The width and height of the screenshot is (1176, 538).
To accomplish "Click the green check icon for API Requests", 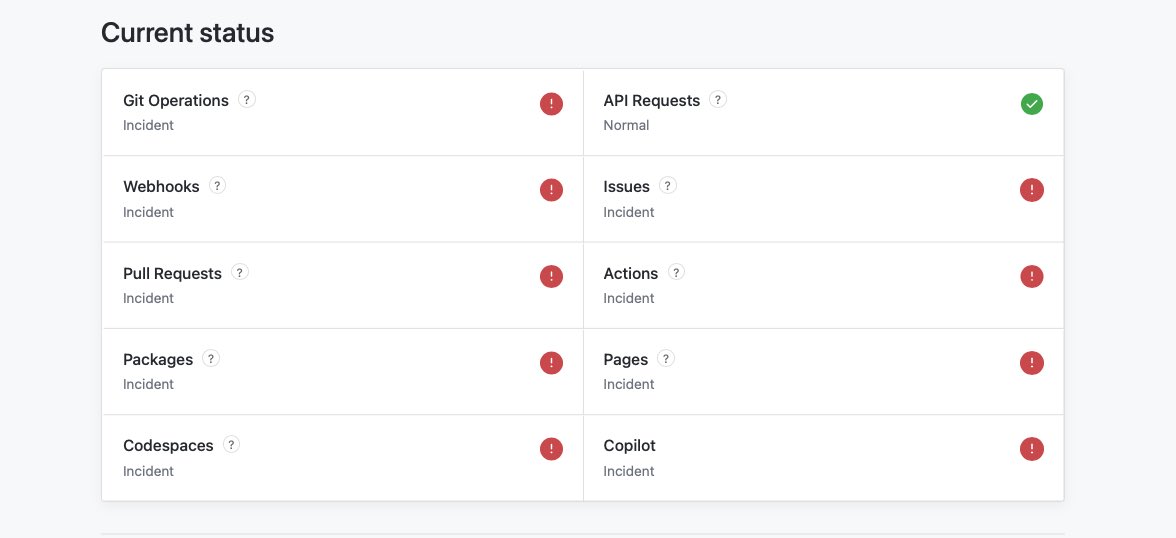I will 1032,104.
